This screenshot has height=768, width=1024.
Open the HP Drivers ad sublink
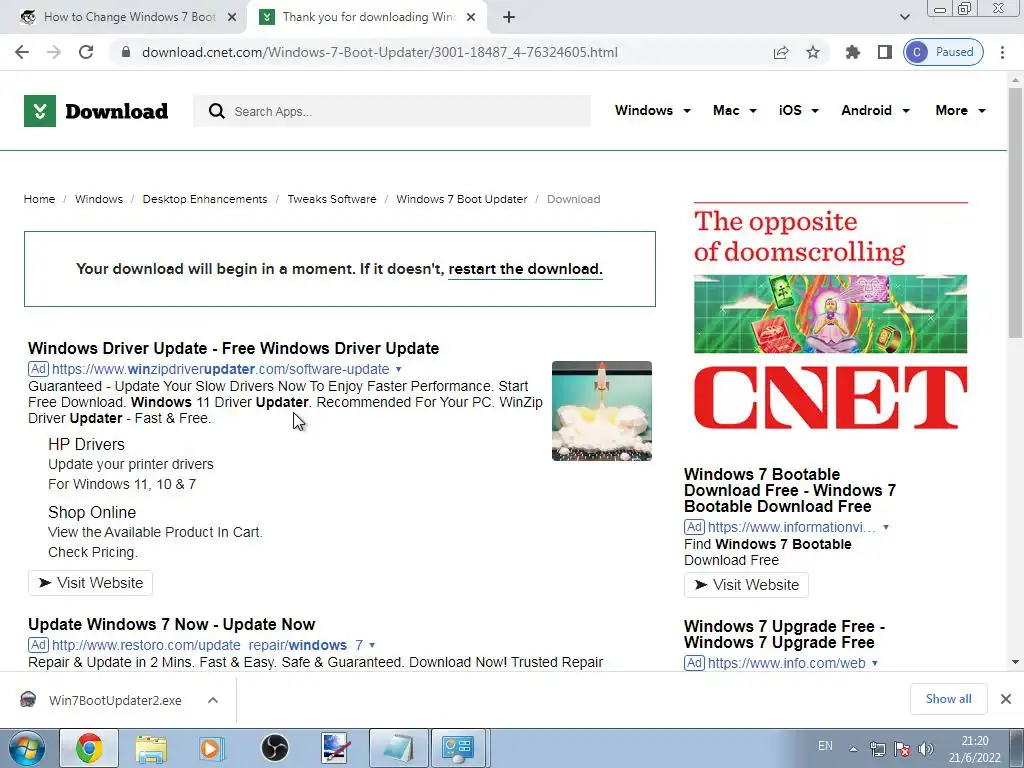(x=86, y=444)
